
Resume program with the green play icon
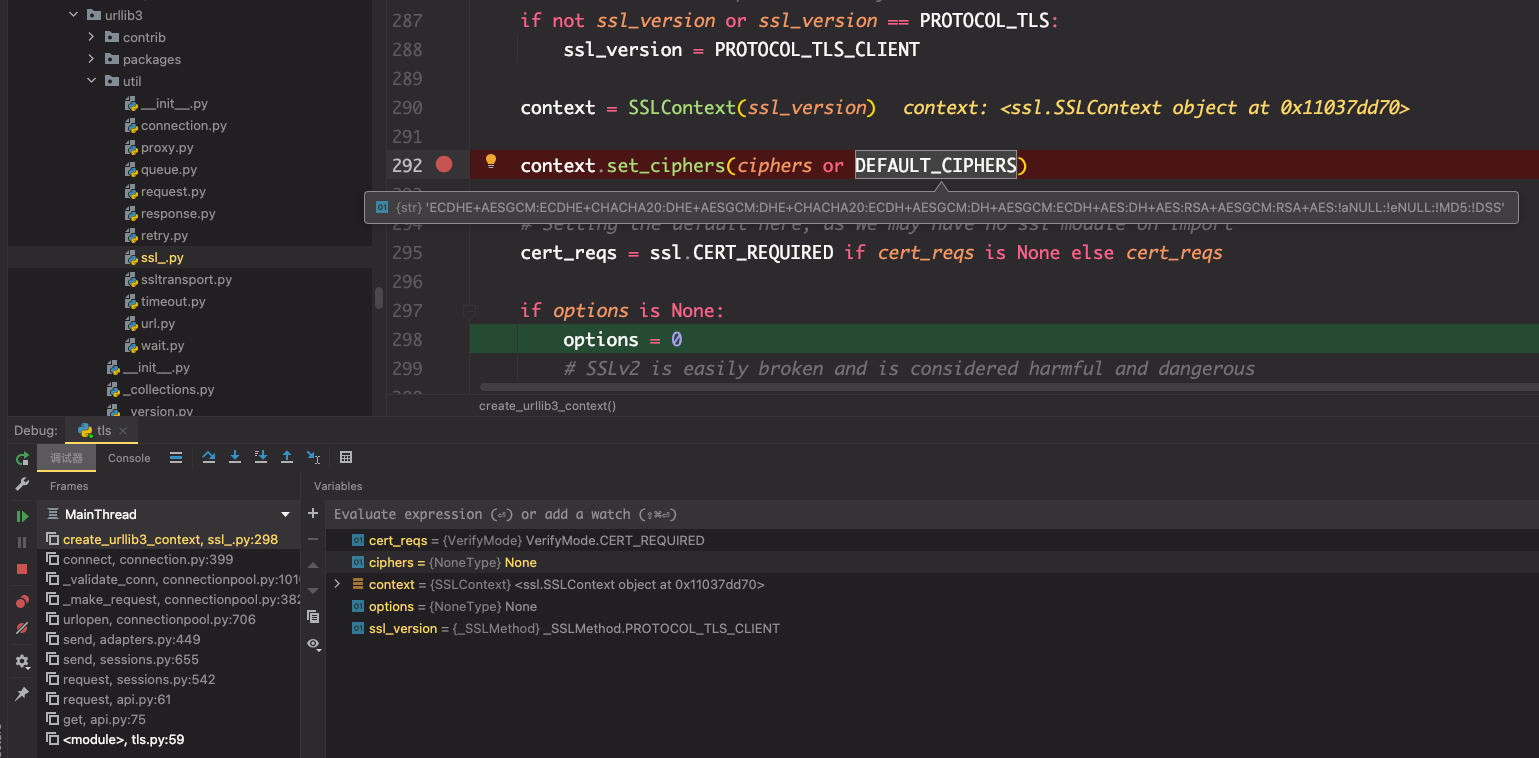tap(22, 516)
